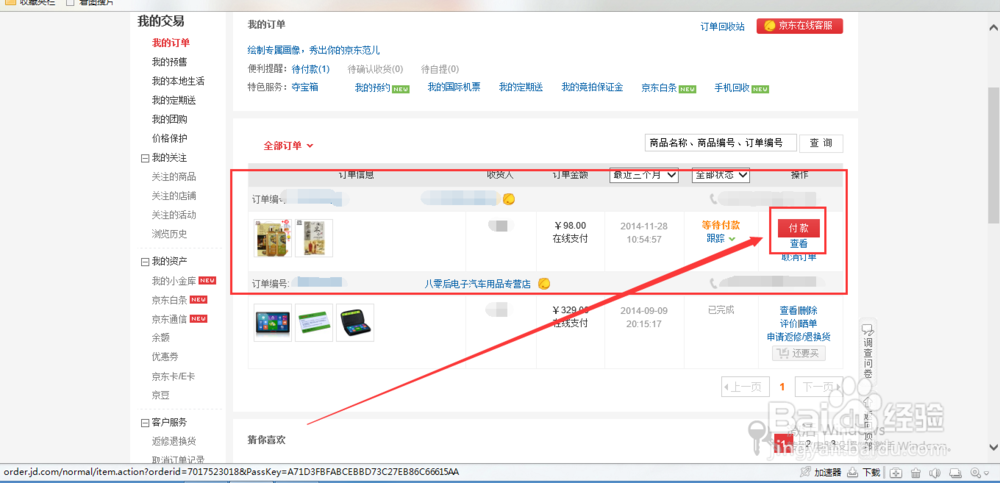Screen dimensions: 1000x483
Task: Open the black case product thumbnail
Action: click(355, 322)
